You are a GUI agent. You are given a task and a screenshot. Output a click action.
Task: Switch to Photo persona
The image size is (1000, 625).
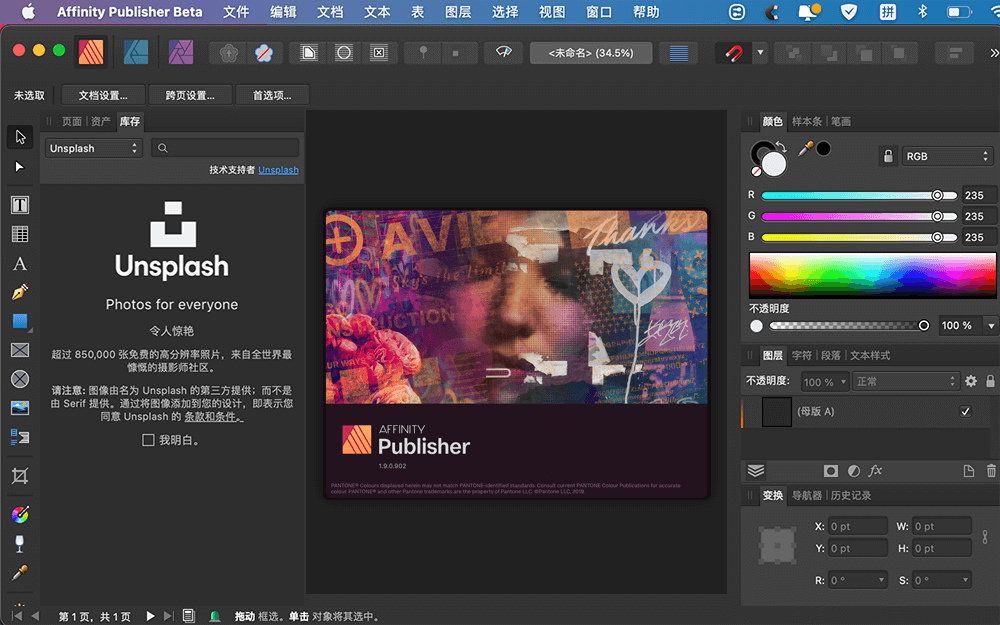[181, 52]
